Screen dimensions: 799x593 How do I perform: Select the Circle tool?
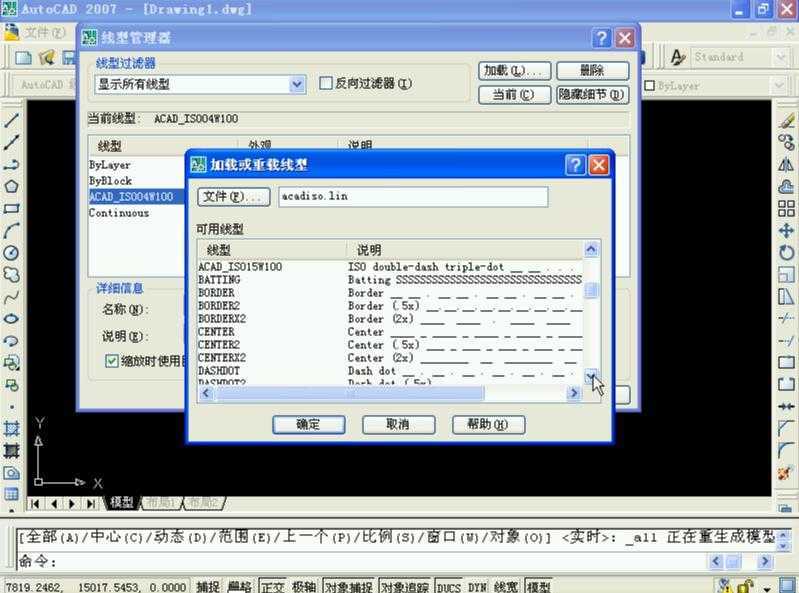[x=11, y=253]
